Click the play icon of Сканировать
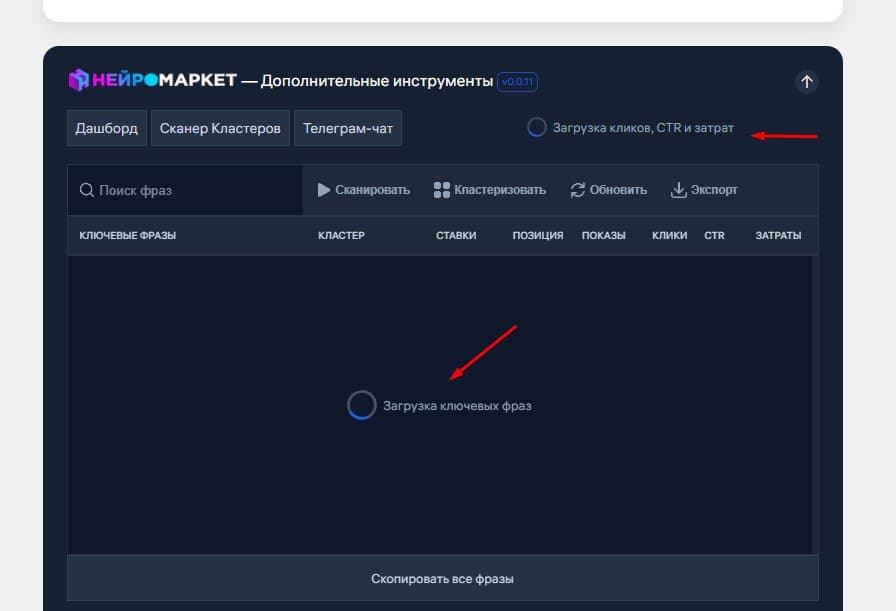Screen dimensions: 896x611 pyautogui.click(x=323, y=190)
